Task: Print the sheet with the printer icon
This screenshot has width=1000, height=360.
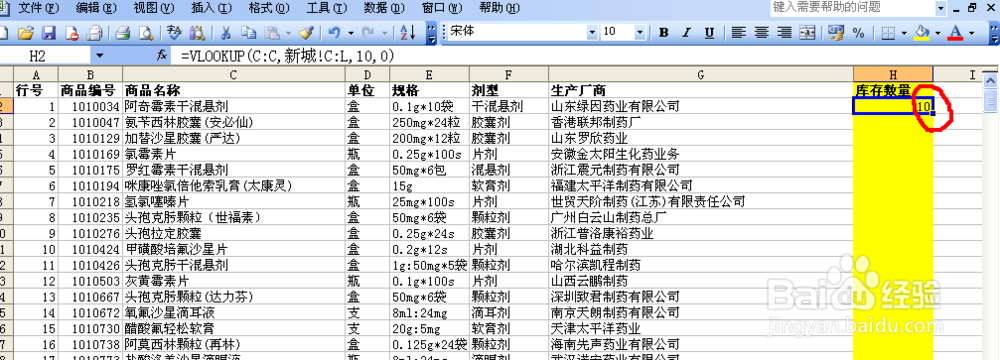Action: pyautogui.click(x=124, y=33)
